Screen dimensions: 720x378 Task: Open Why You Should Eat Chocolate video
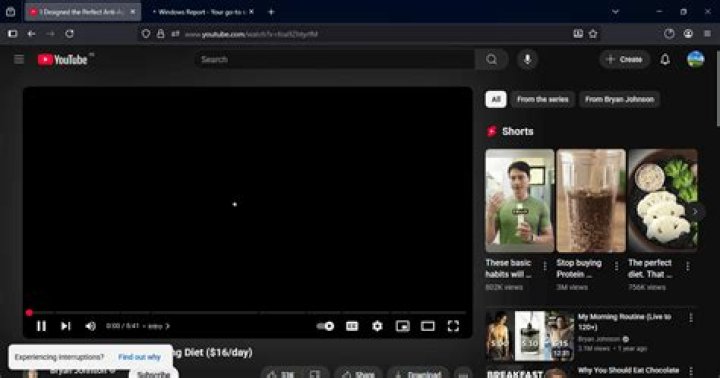pyautogui.click(x=628, y=371)
